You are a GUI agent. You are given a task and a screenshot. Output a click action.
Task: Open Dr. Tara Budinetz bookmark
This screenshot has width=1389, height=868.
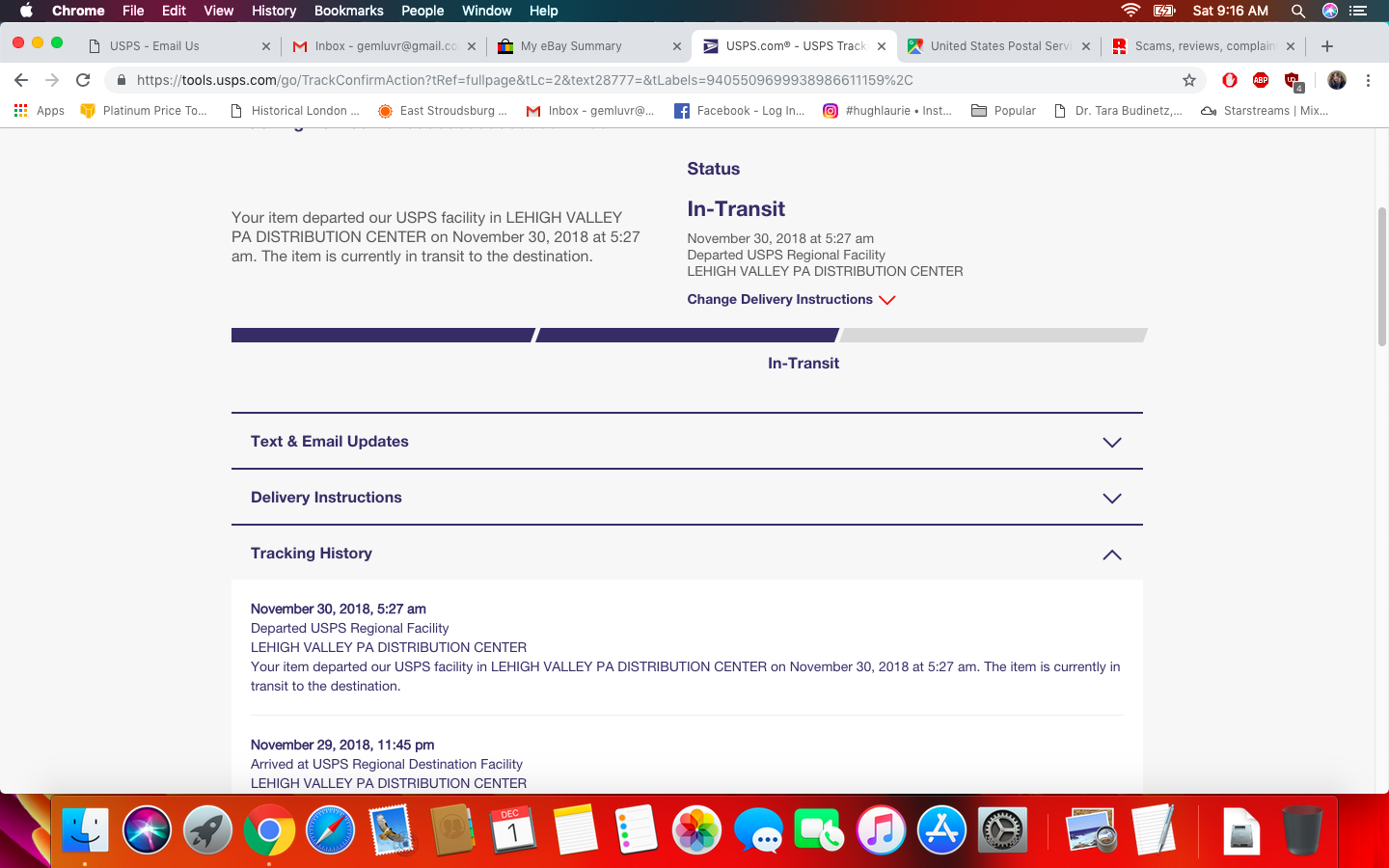coord(1119,111)
